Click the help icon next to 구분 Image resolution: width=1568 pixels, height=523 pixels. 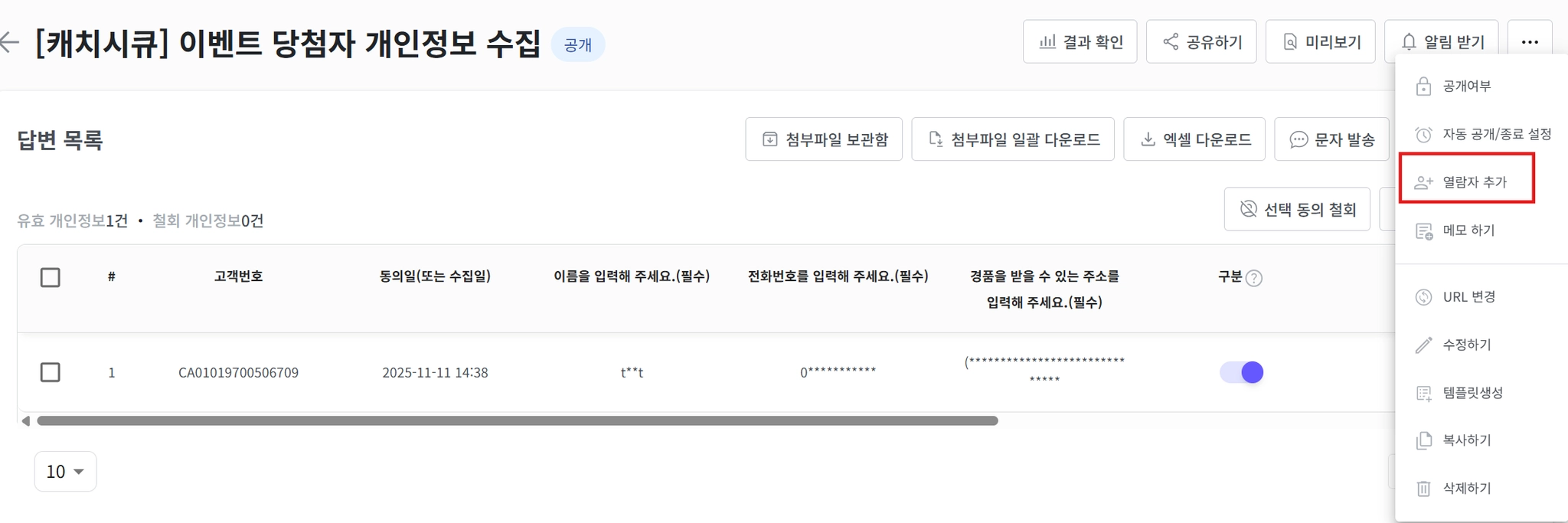tap(1253, 278)
